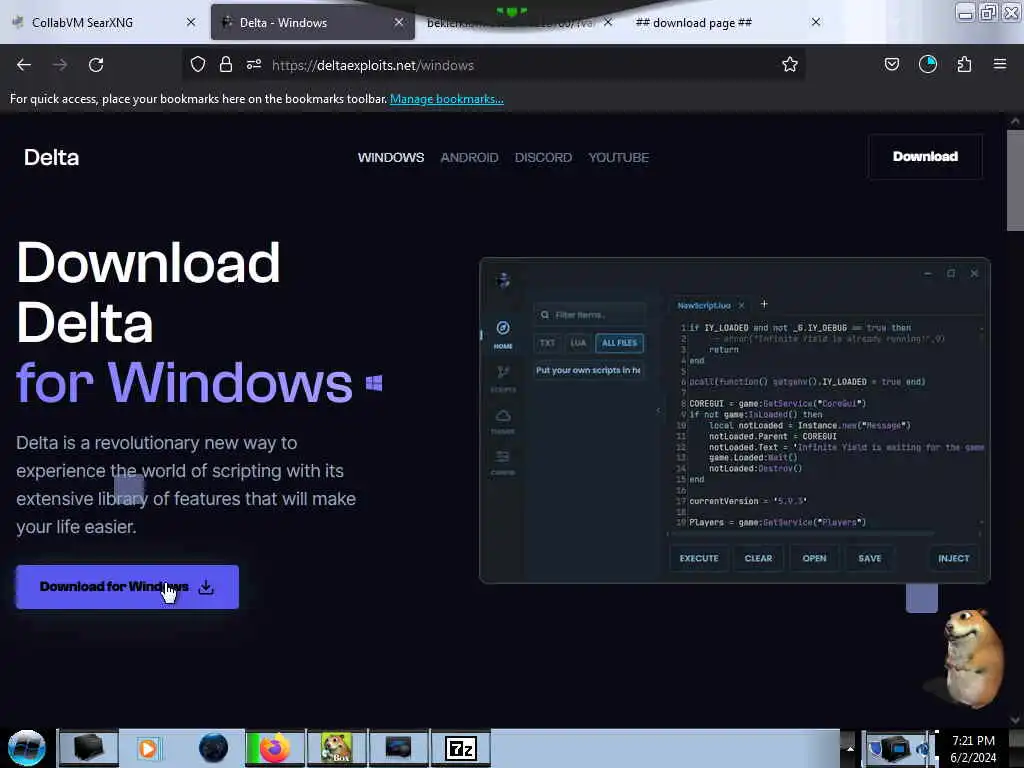The height and width of the screenshot is (768, 1024).
Task: Open the 7z taskbar icon
Action: coord(460,748)
